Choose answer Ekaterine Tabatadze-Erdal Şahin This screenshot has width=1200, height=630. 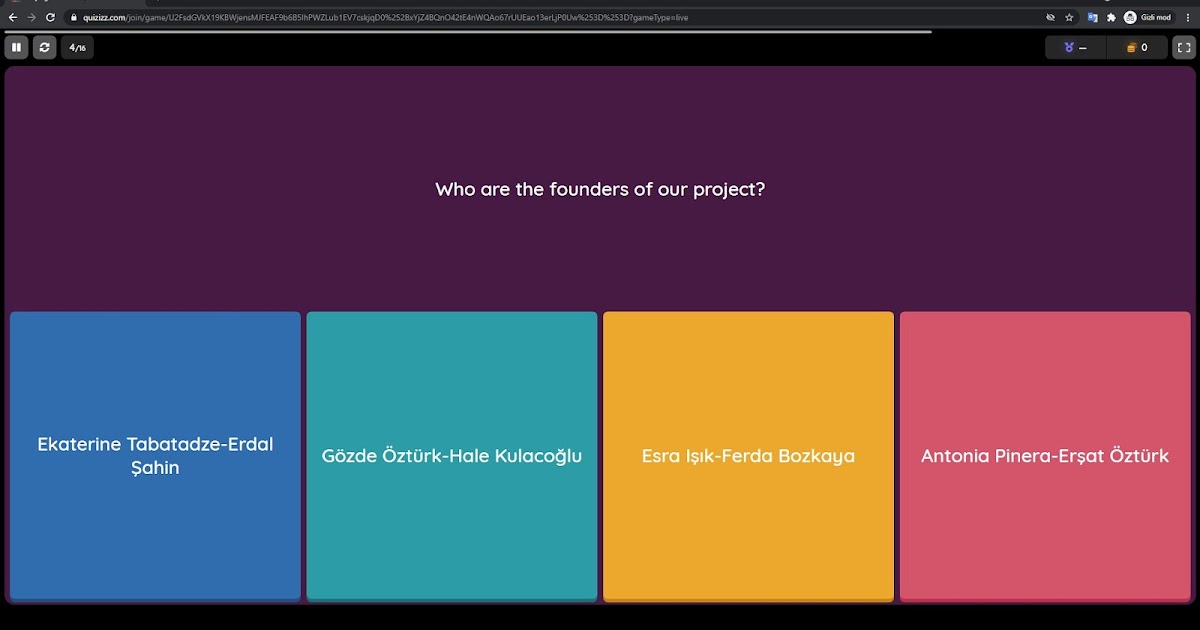pyautogui.click(x=155, y=455)
